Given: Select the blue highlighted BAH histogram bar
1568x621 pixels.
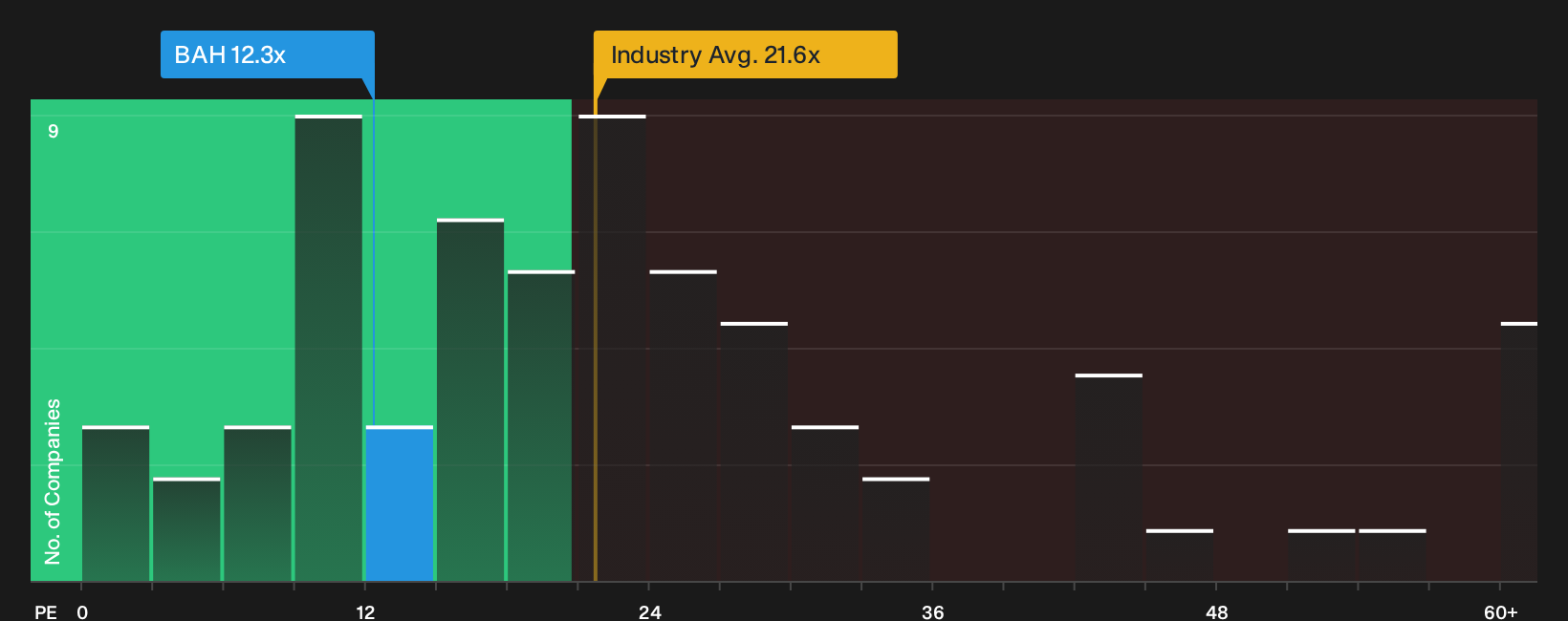Looking at the screenshot, I should click(x=400, y=503).
